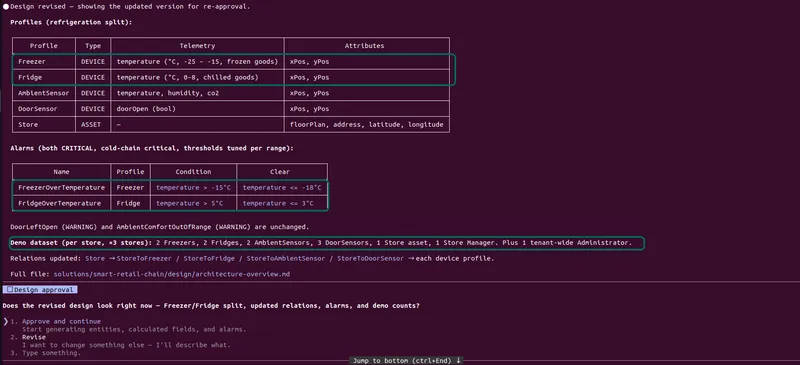Click 'temperature > 5°C' condition
The height and width of the screenshot is (365, 800).
(x=191, y=204)
